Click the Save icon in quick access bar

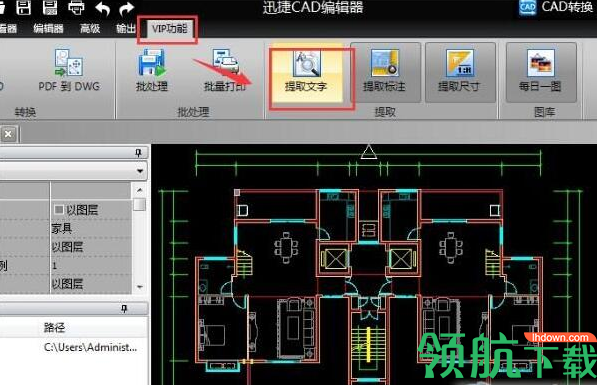[24, 7]
